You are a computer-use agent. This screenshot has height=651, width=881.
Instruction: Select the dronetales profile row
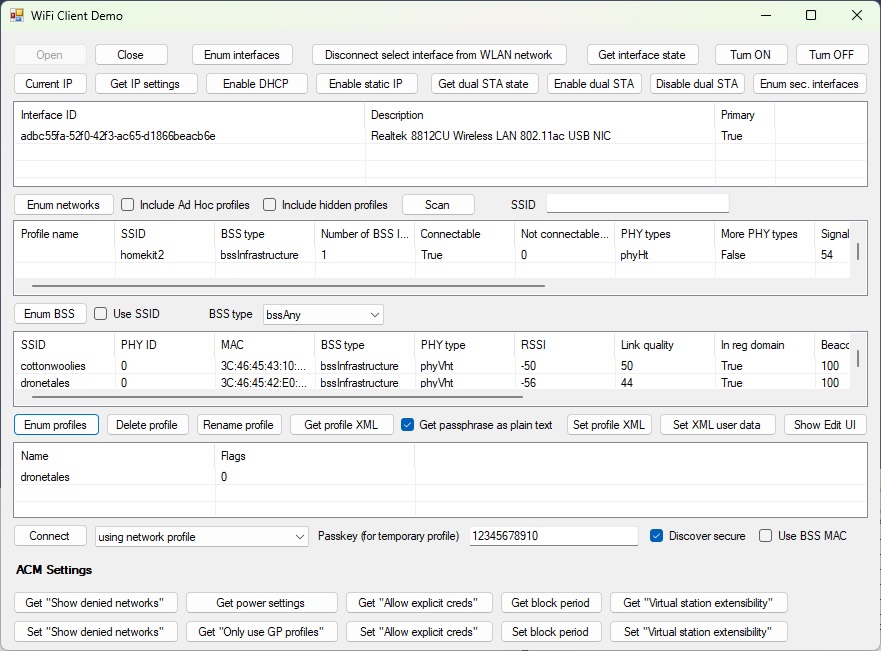point(46,477)
